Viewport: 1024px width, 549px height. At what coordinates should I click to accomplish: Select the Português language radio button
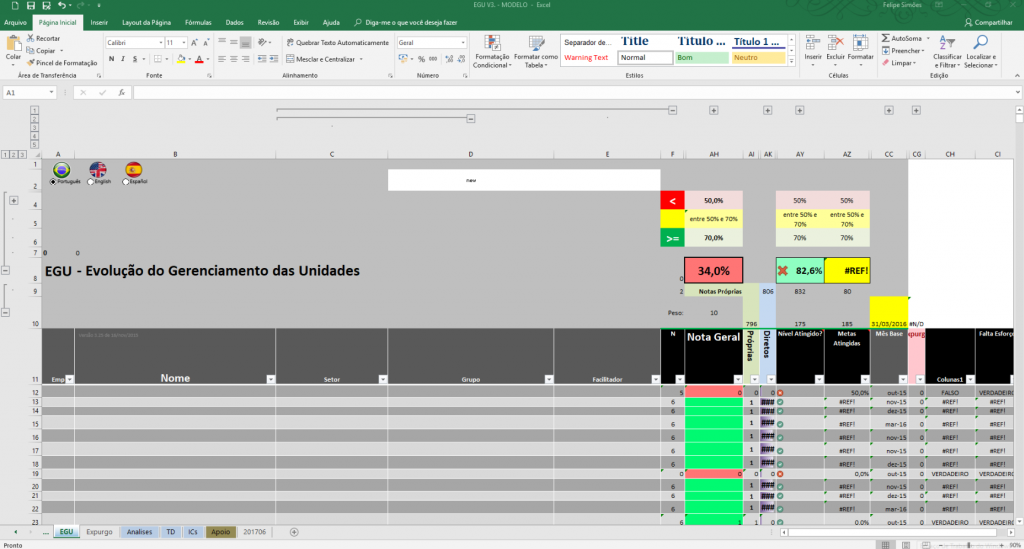pyautogui.click(x=54, y=182)
